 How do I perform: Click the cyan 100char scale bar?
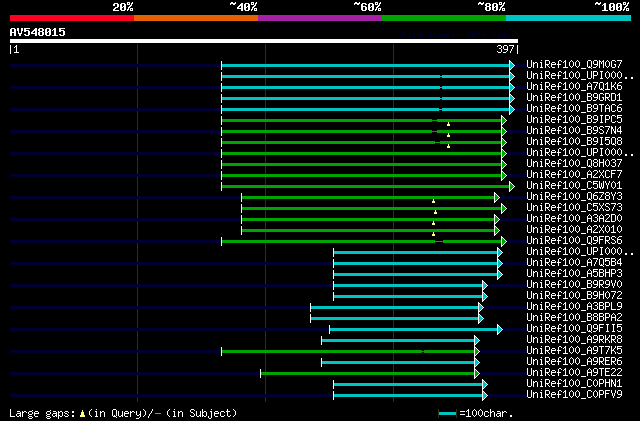coord(447,414)
